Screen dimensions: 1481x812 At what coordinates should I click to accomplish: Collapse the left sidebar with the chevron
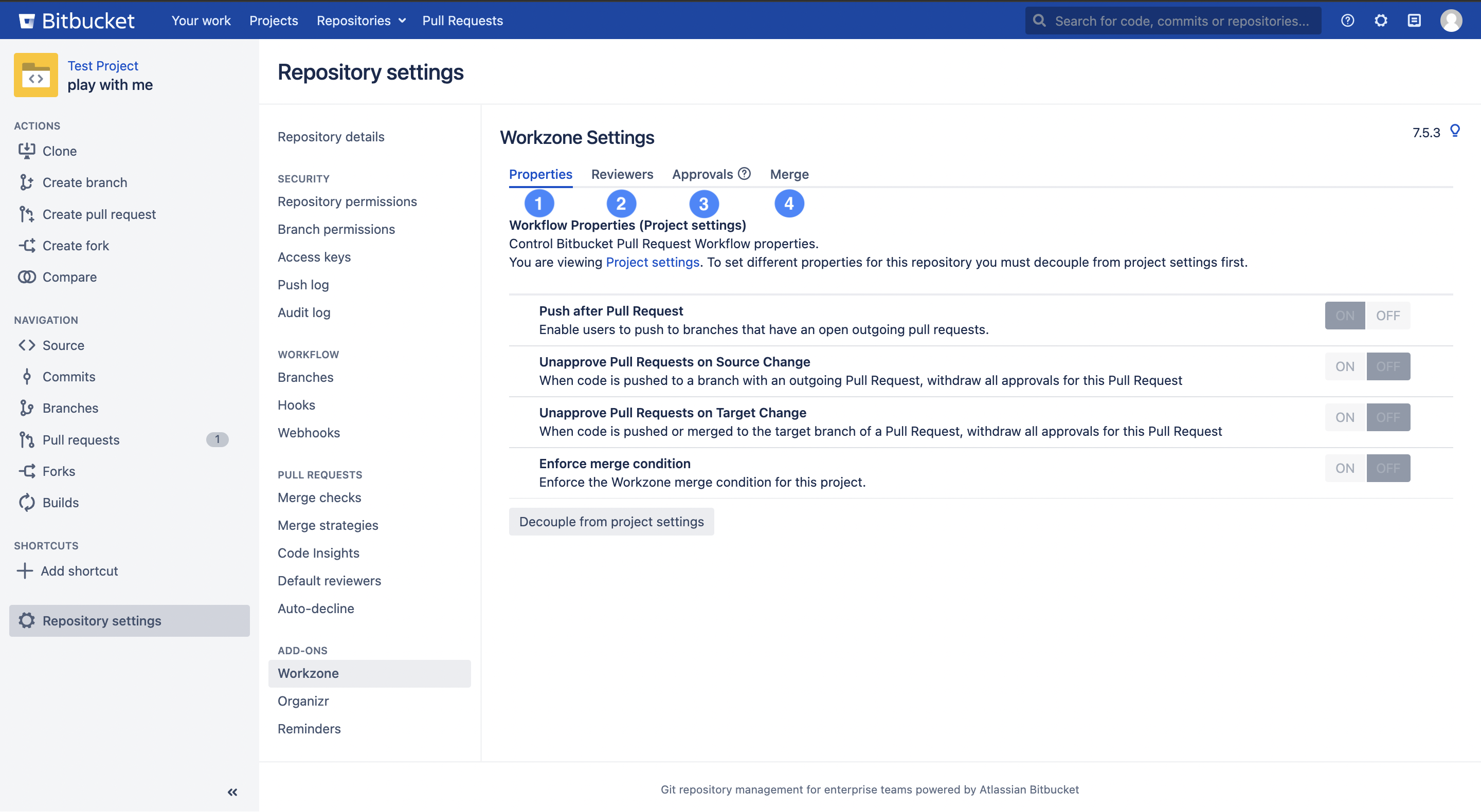click(232, 791)
